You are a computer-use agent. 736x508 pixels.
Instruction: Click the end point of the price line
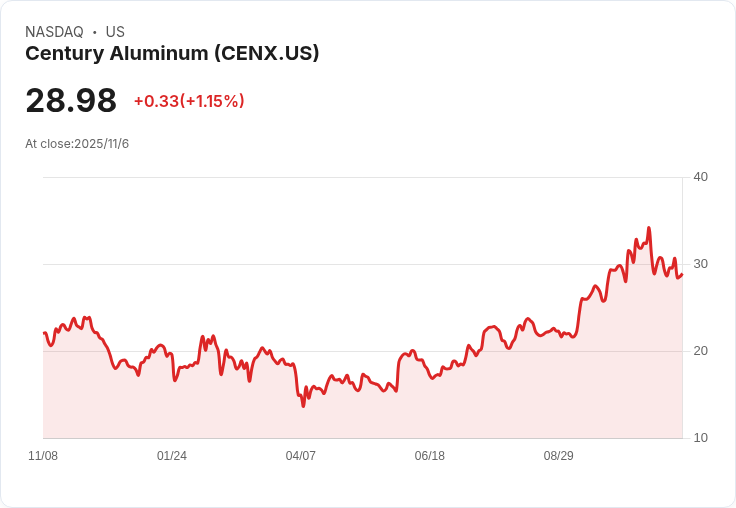tap(682, 275)
